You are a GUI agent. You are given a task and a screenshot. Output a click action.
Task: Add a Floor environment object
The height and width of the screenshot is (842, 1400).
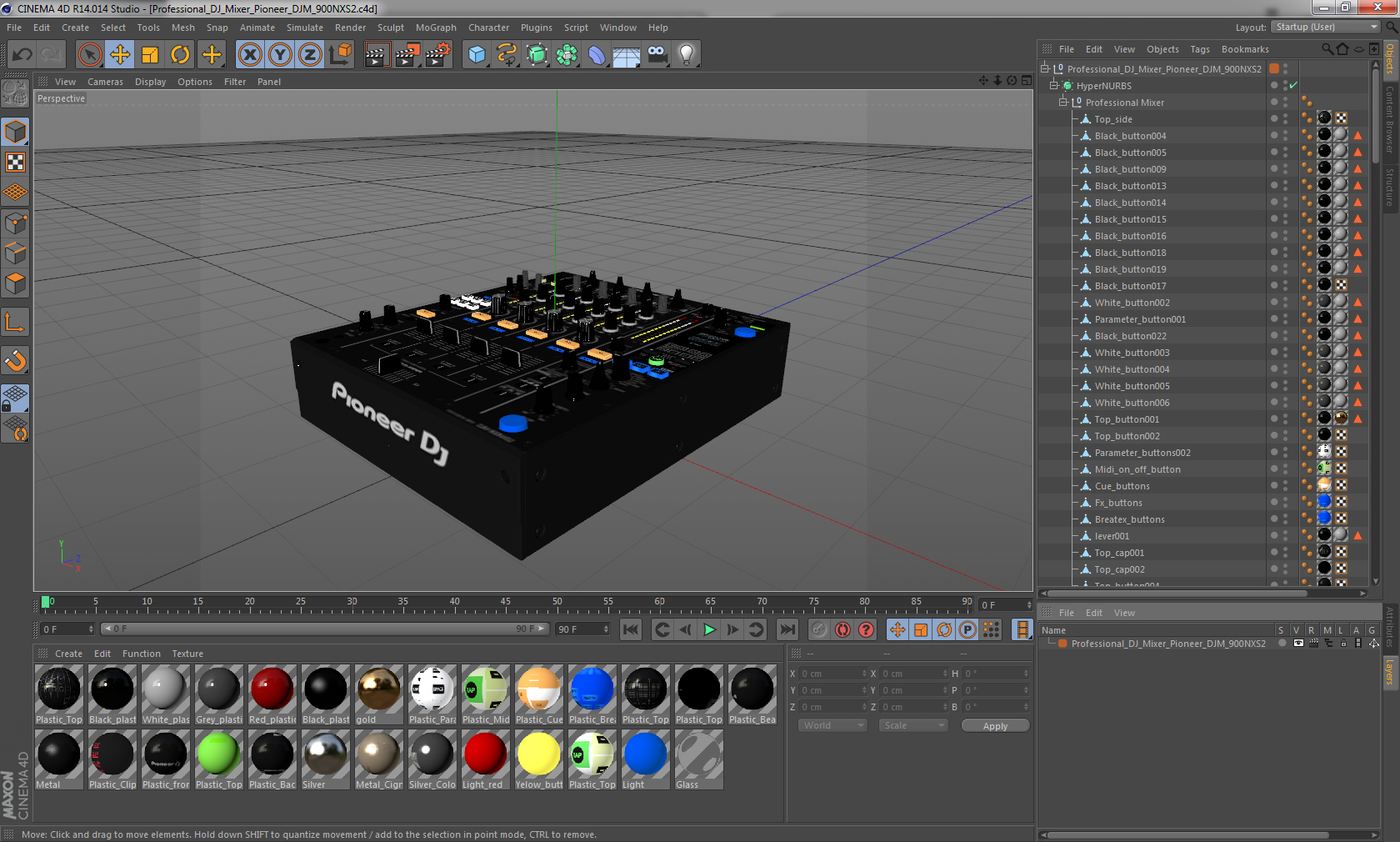tap(627, 55)
